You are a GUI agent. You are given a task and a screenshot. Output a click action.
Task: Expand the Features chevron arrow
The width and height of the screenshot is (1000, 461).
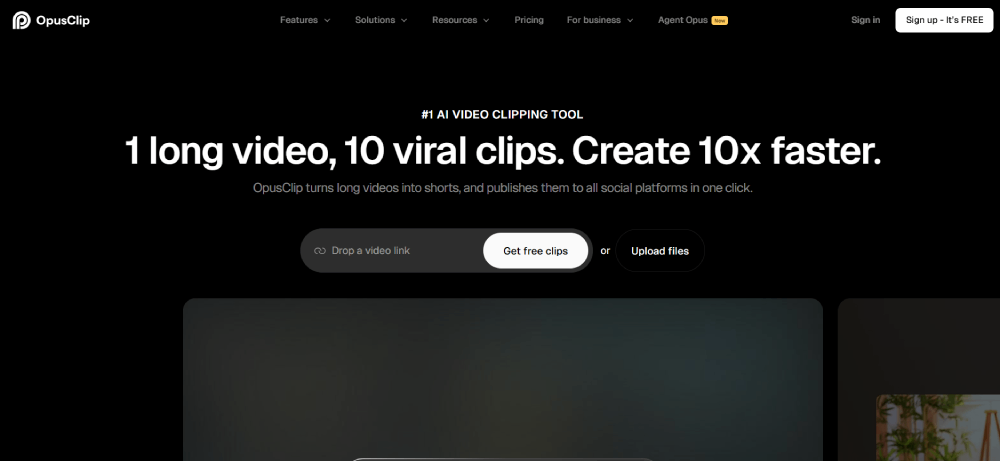point(327,20)
